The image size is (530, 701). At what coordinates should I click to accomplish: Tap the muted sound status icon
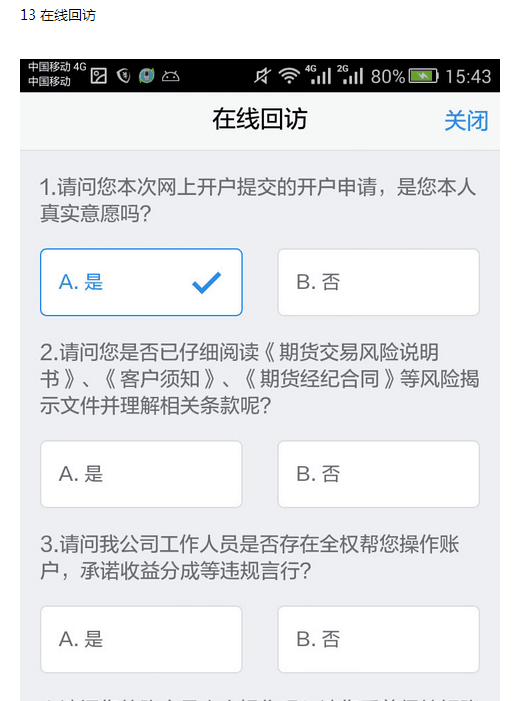click(262, 76)
